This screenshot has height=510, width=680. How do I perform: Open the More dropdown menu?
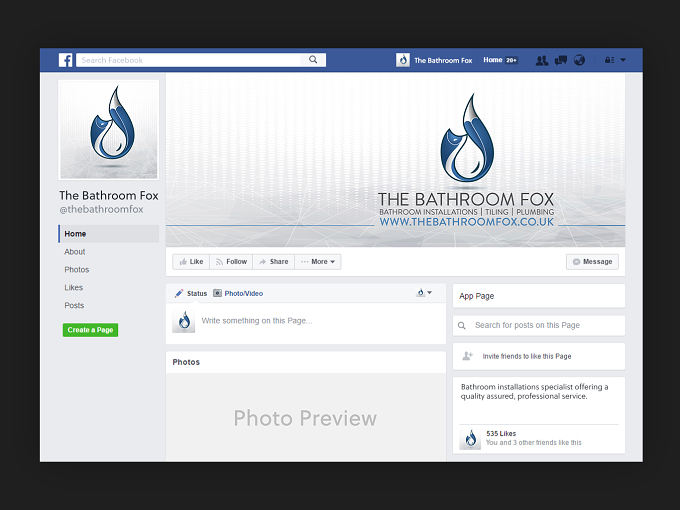point(318,262)
